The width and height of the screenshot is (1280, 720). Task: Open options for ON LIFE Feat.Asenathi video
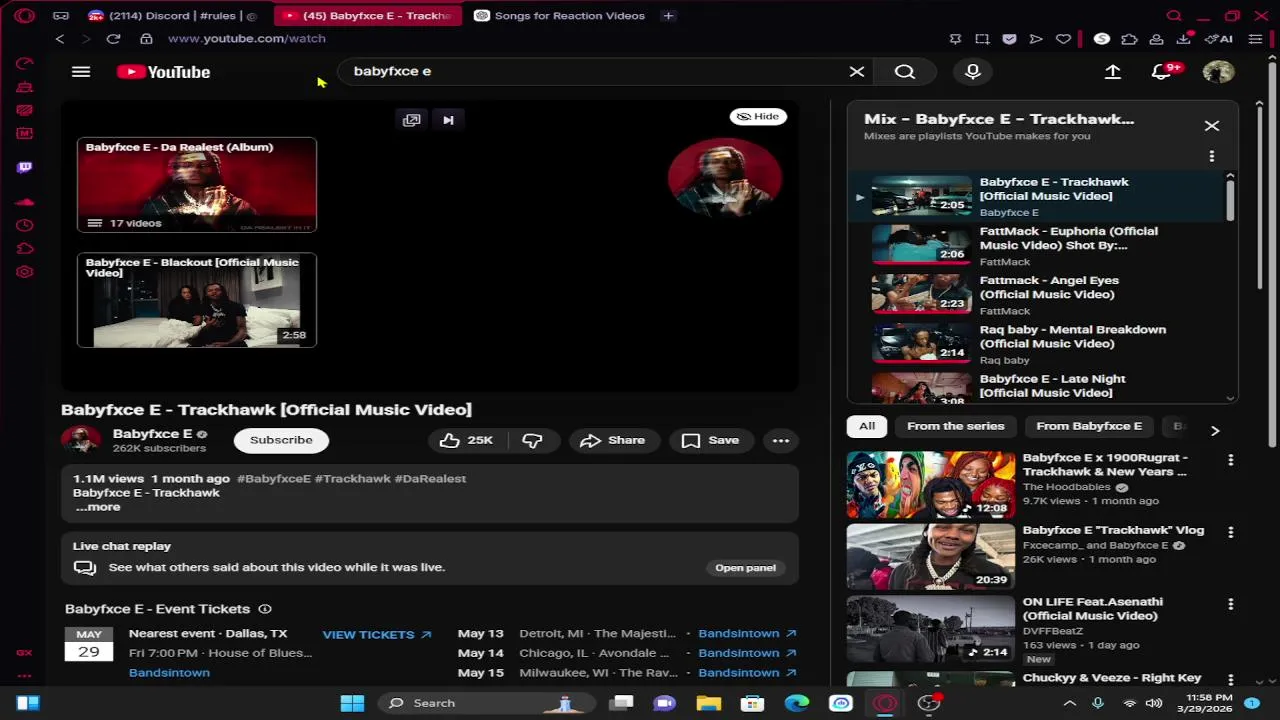1231,604
